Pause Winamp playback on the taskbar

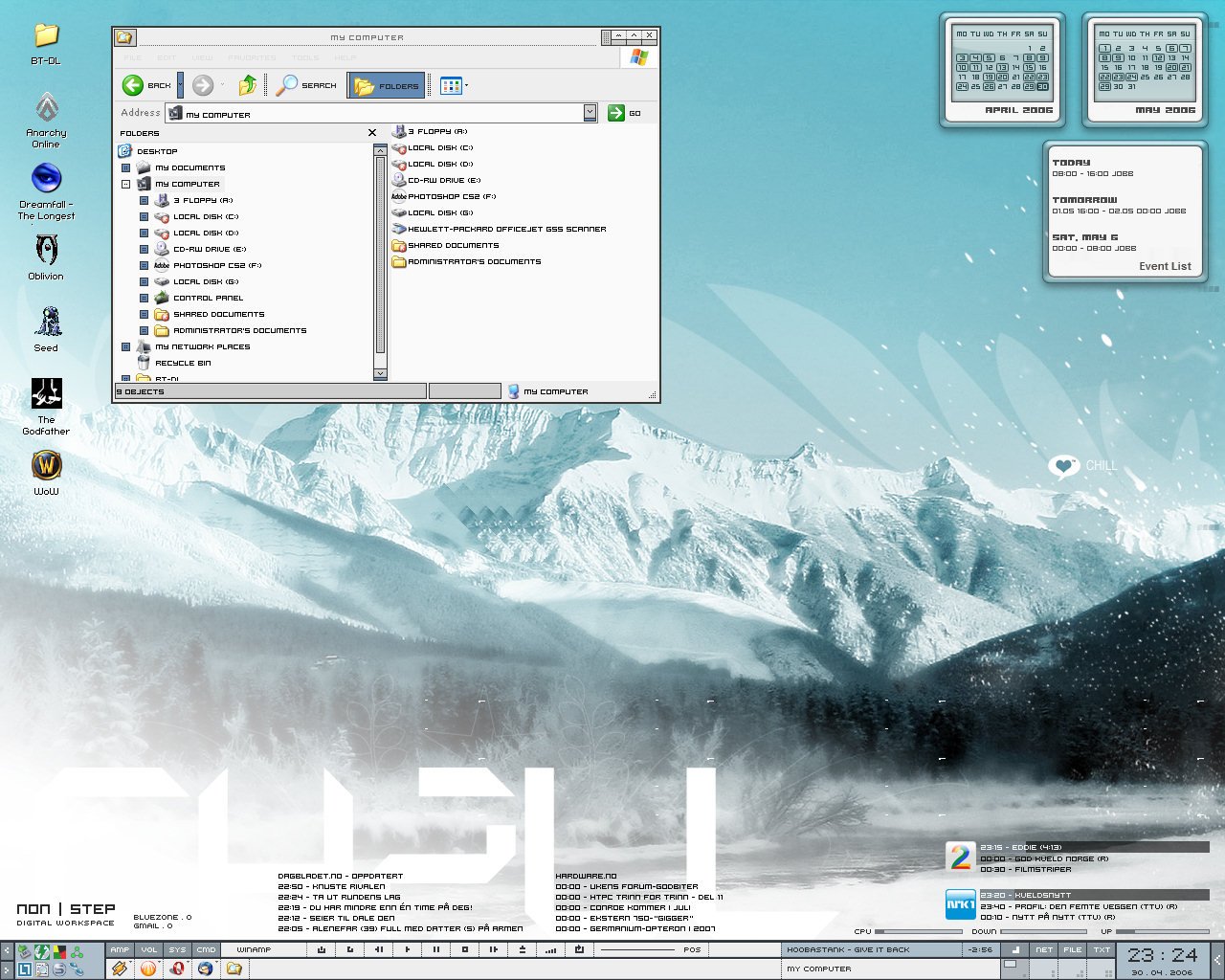pyautogui.click(x=436, y=949)
